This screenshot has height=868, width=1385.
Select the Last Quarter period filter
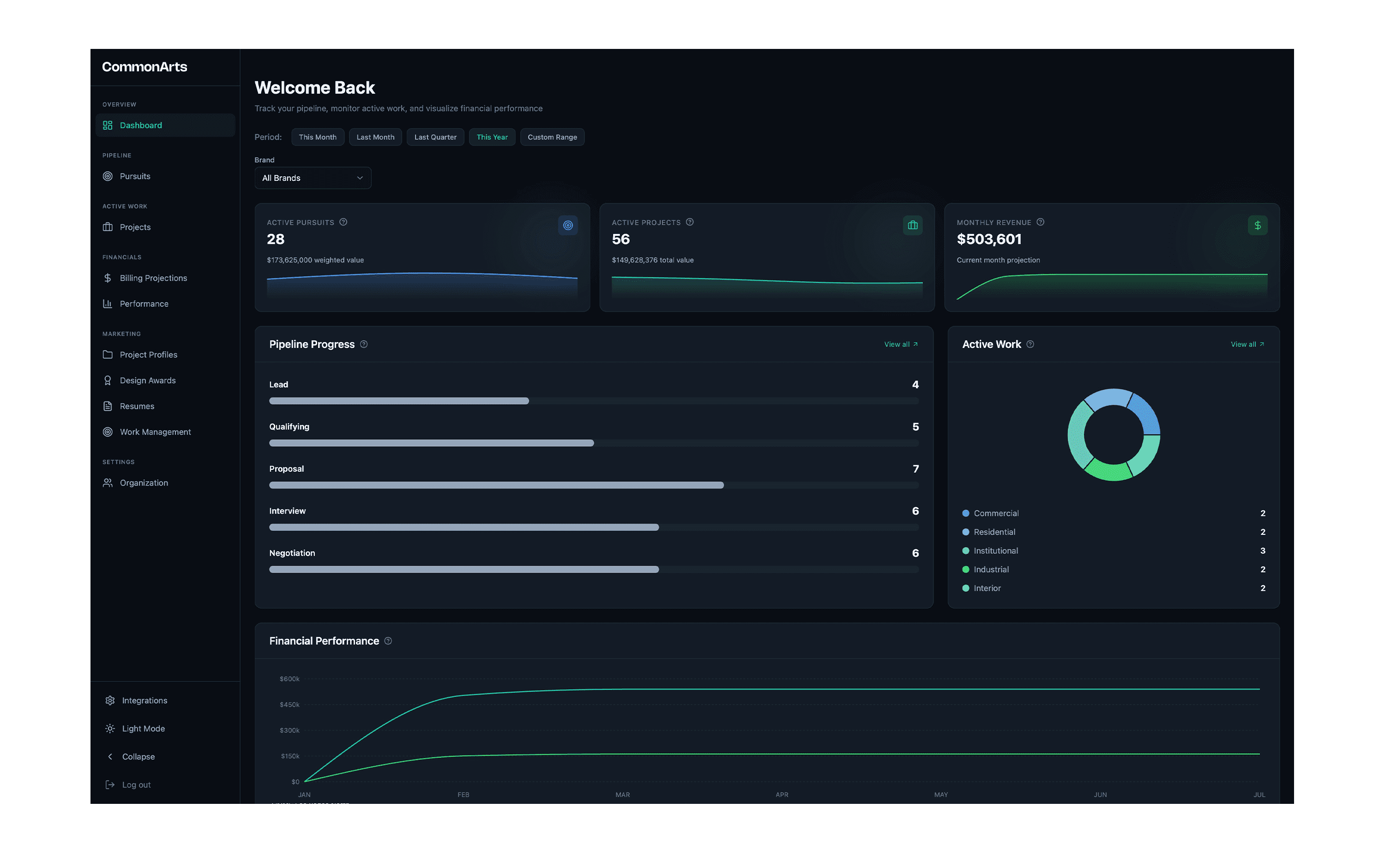(x=435, y=137)
